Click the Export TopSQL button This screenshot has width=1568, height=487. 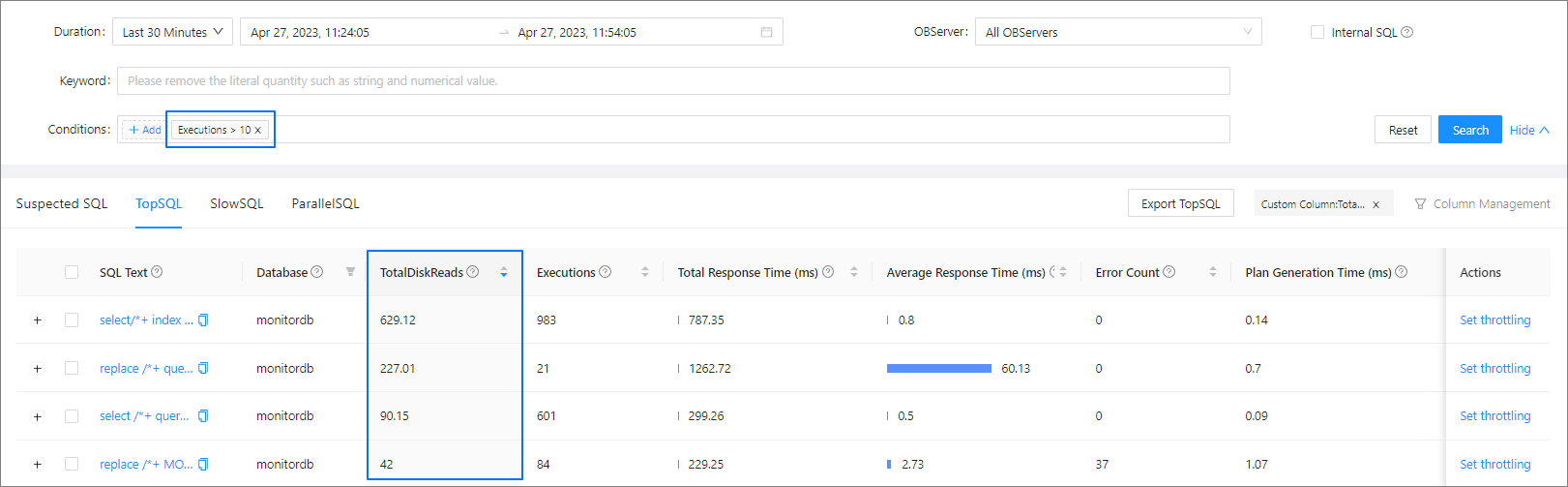click(1180, 203)
